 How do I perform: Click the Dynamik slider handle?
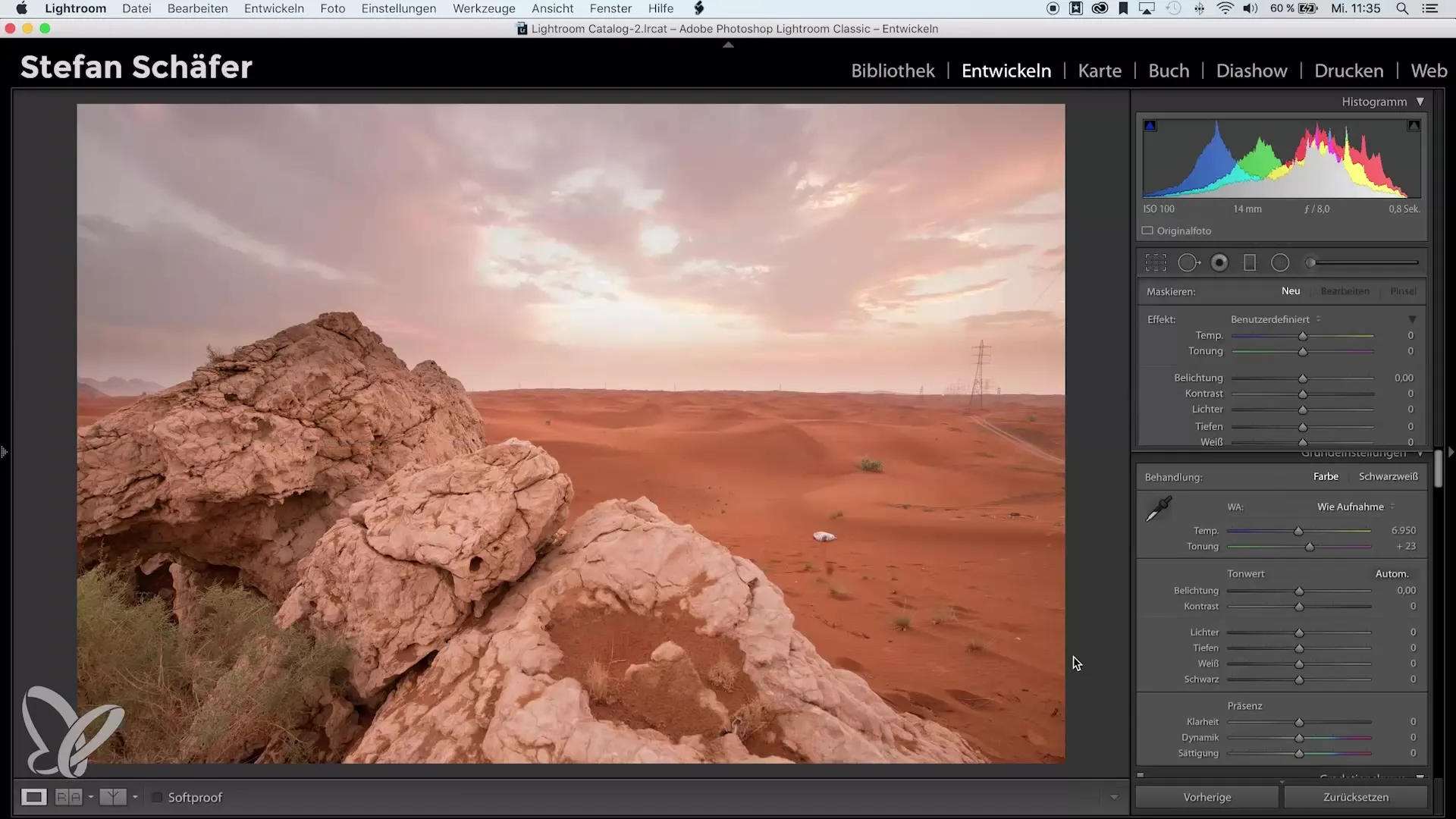1299,738
